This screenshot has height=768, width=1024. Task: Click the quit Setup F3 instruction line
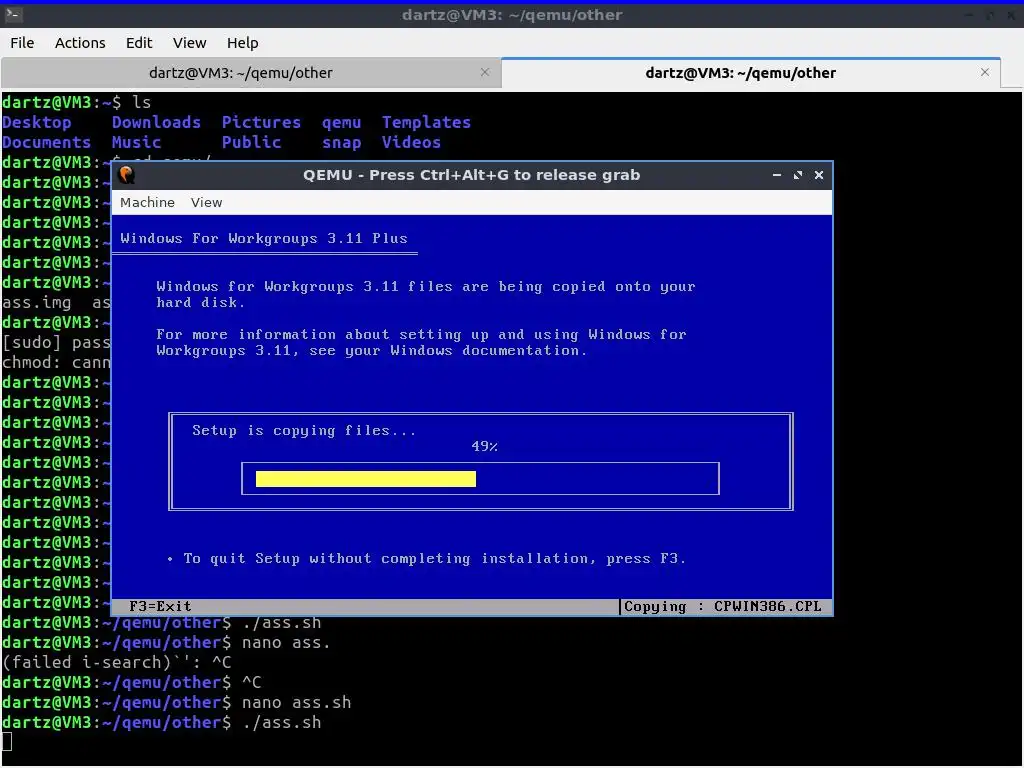point(427,559)
